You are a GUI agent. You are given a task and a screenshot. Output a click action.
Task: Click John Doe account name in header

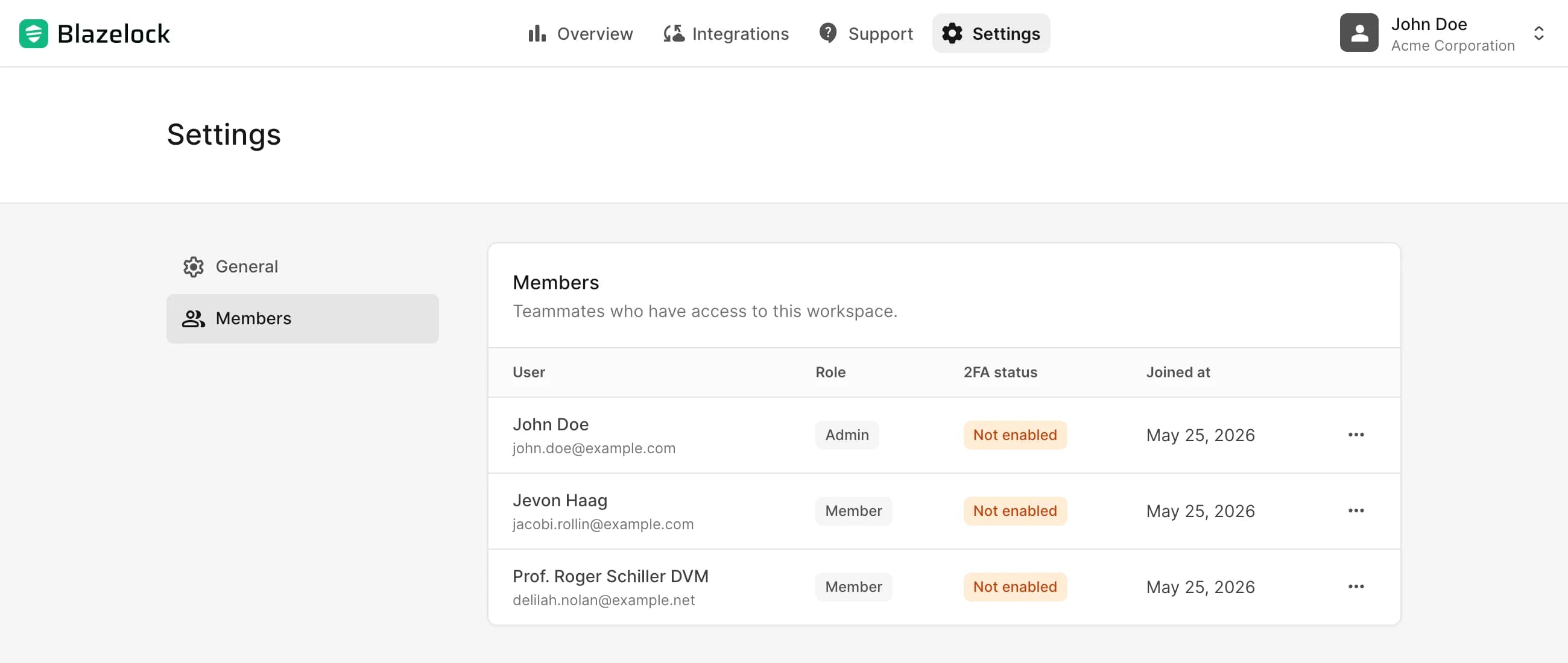[x=1429, y=24]
